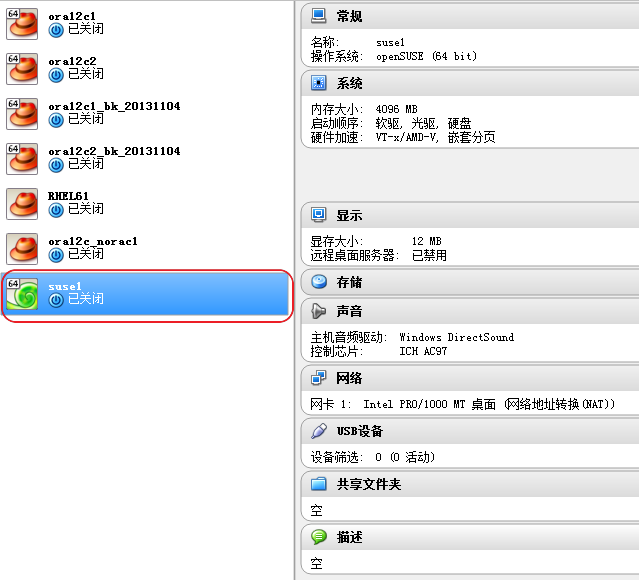Viewport: 639px width, 580px height.
Task: Open the 常规 section header
Action: (470, 16)
